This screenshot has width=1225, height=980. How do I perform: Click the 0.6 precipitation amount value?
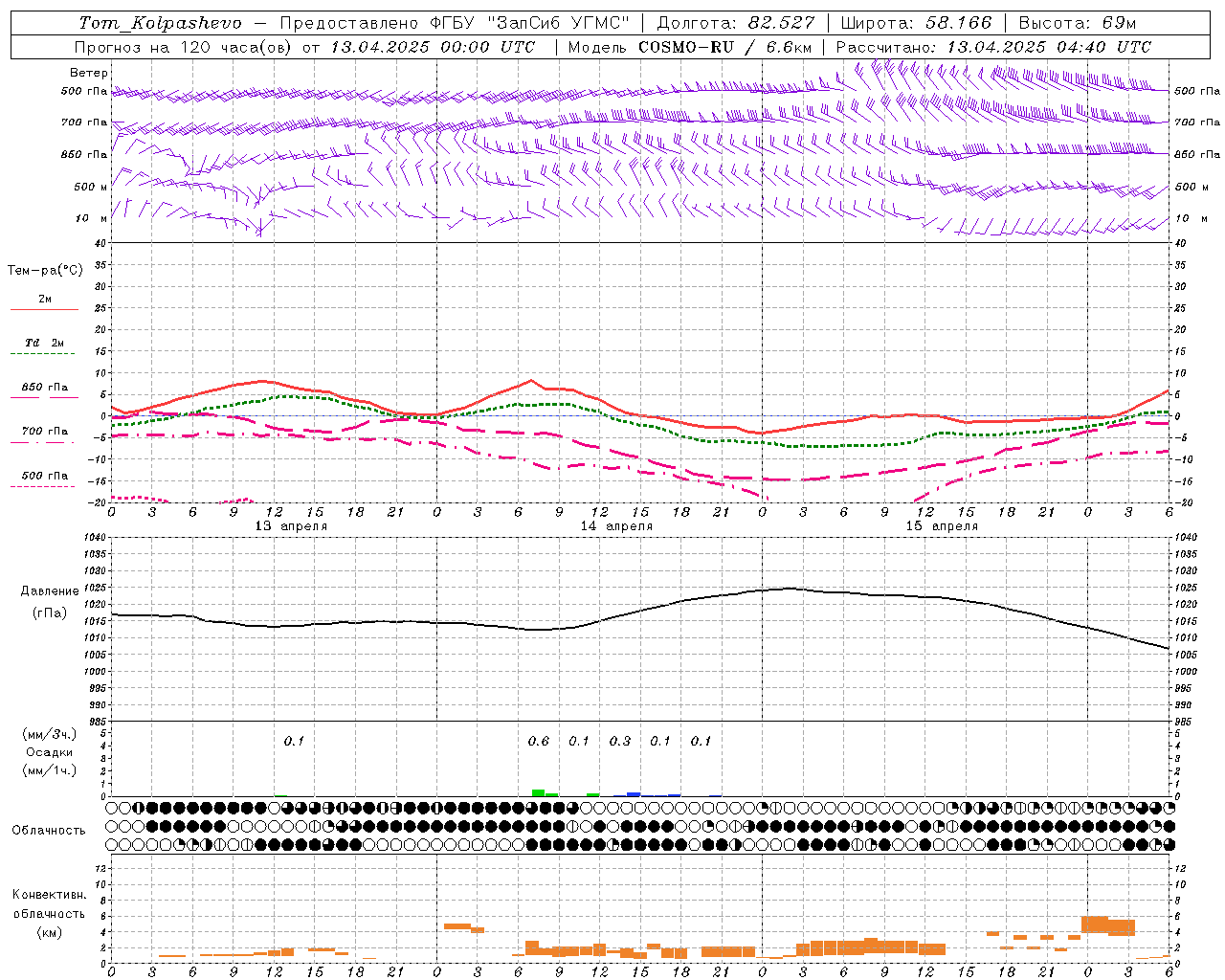539,741
